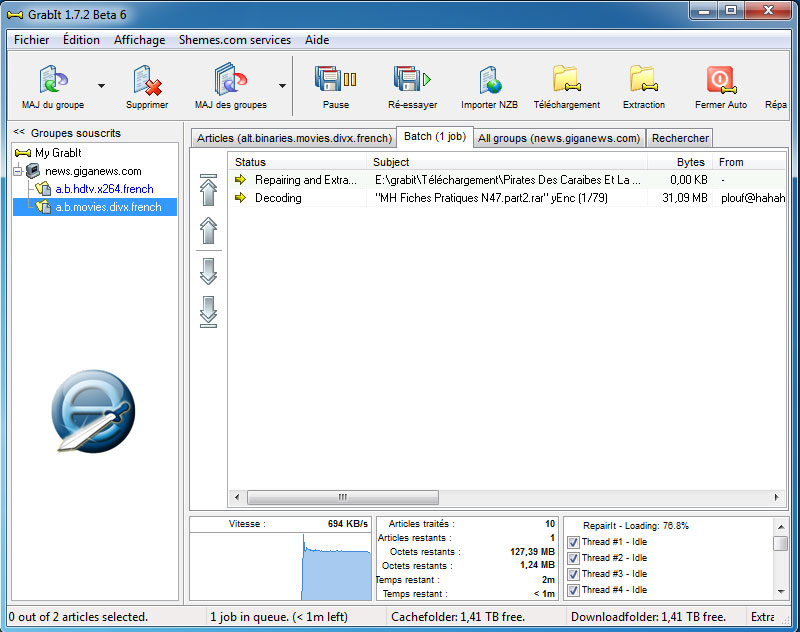The image size is (800, 632).
Task: Toggle Thread #3 checkbox
Action: (573, 574)
